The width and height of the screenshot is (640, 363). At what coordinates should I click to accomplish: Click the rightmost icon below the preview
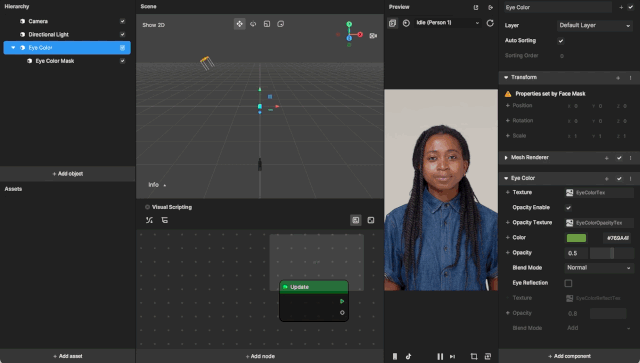[x=488, y=356]
